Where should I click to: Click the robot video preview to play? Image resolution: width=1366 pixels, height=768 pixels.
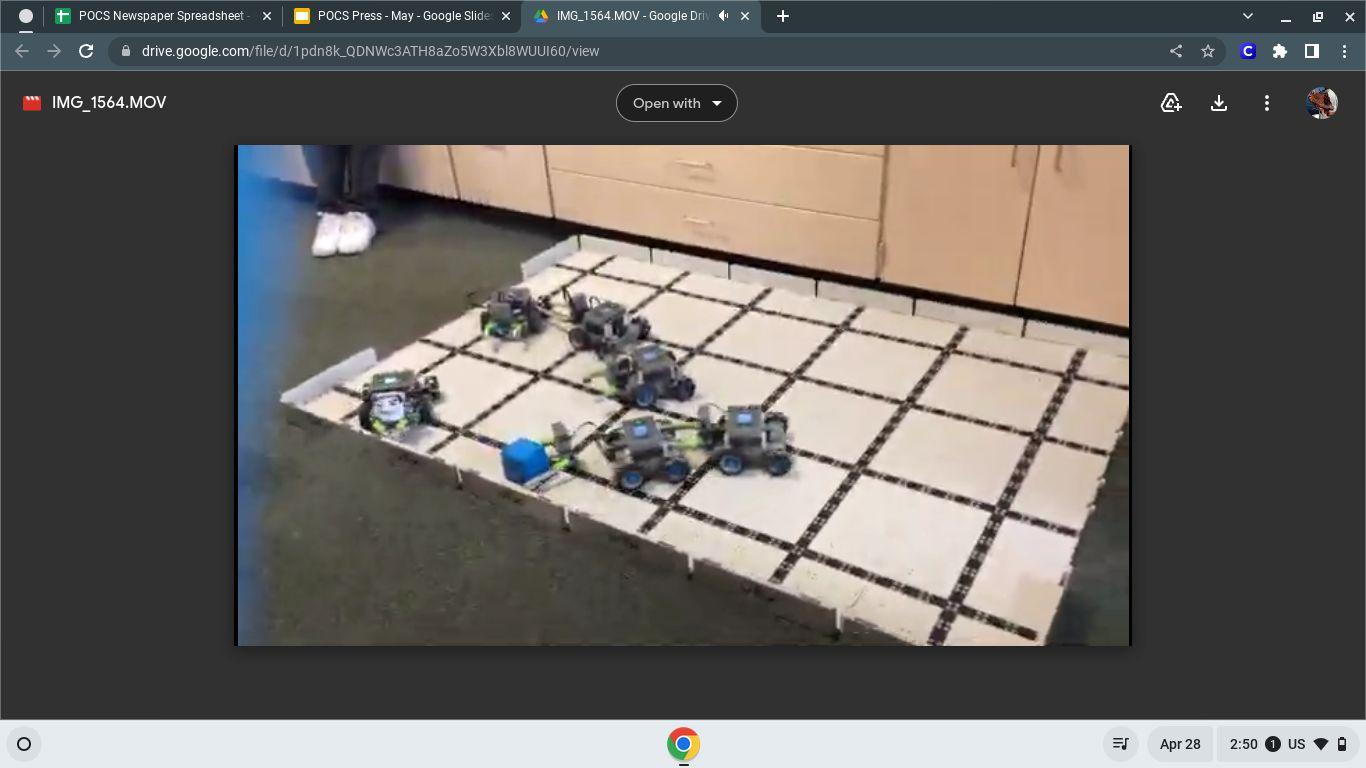pos(683,395)
